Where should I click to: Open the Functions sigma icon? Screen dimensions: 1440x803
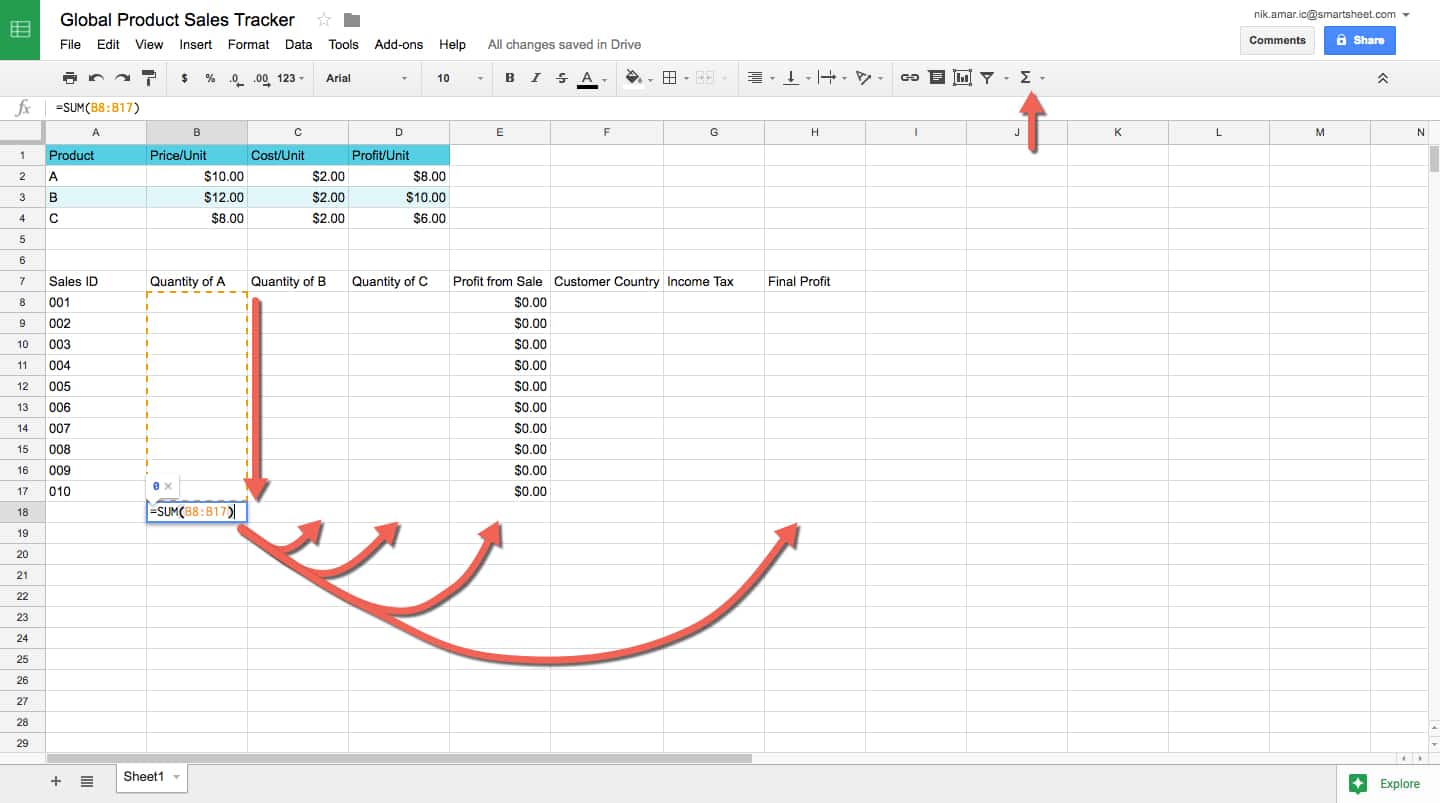(x=1025, y=78)
